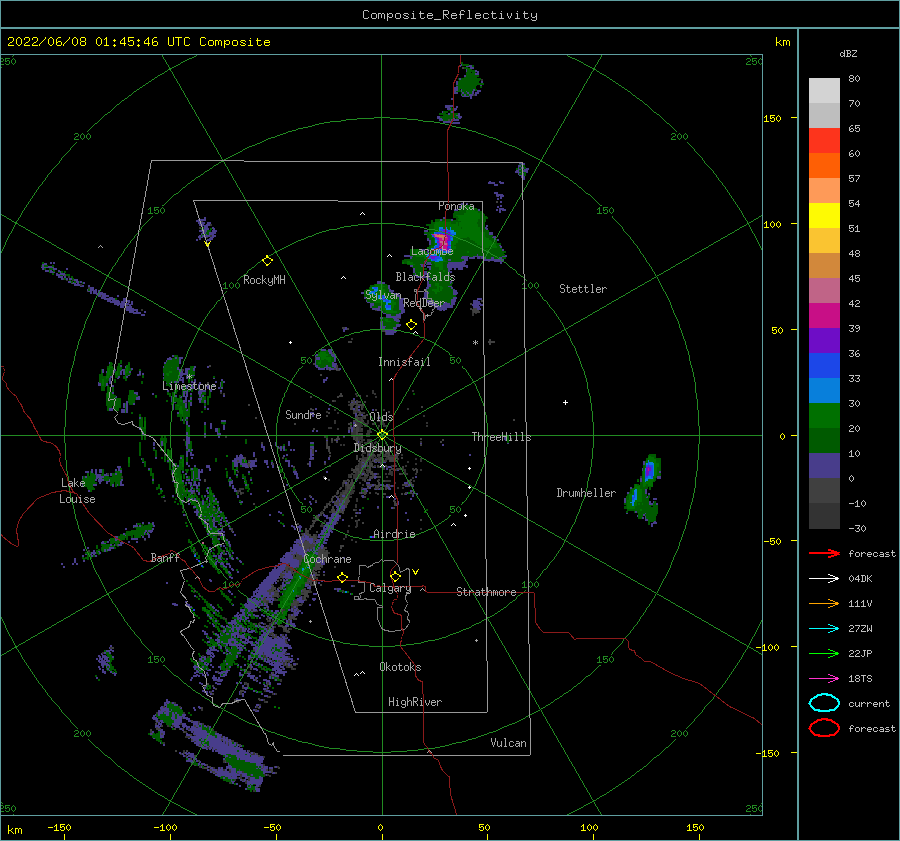This screenshot has width=900, height=841.
Task: Click the red 'forecast' ellipse legend icon
Action: [824, 728]
